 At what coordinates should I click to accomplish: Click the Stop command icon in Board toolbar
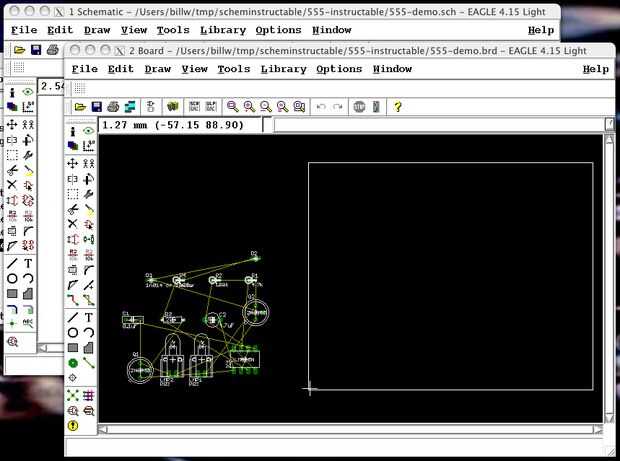[359, 107]
